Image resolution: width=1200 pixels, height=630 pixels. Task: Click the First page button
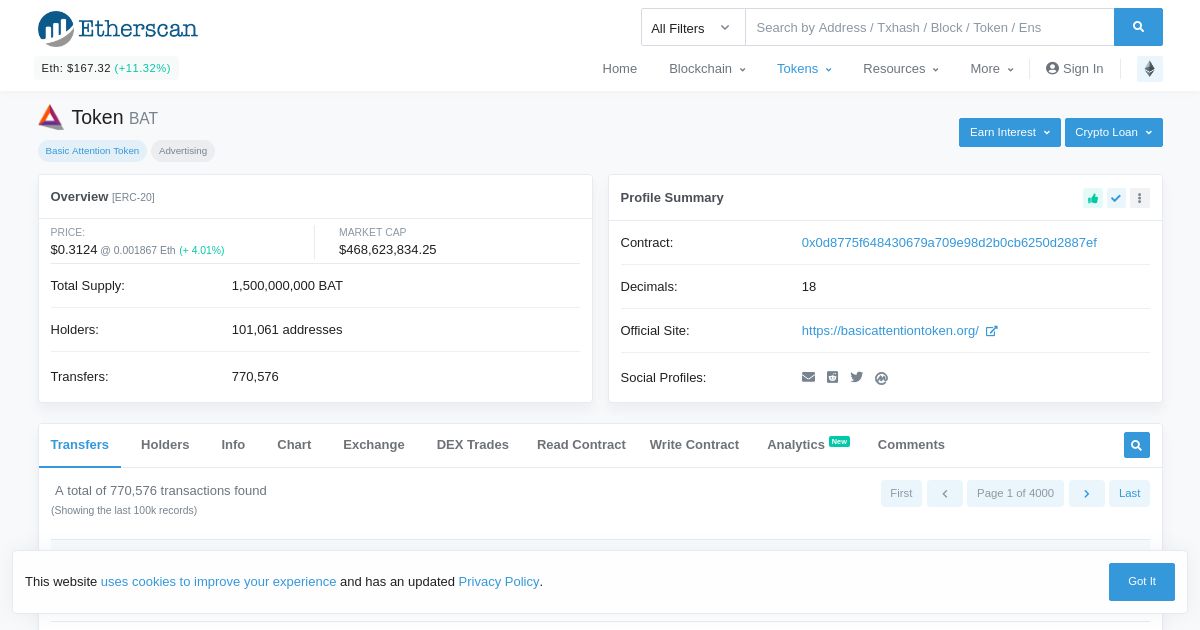click(901, 493)
